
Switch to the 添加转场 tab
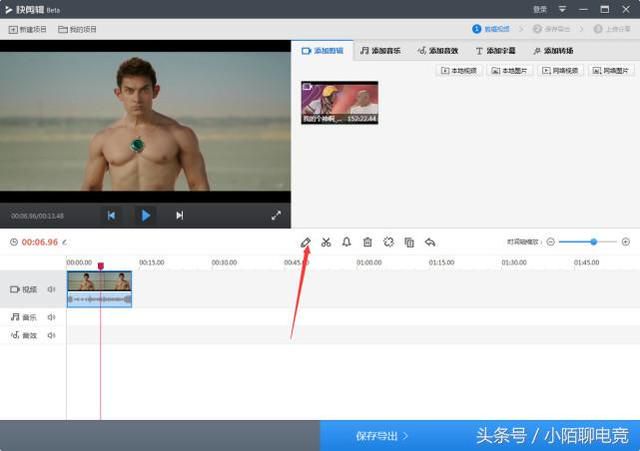point(553,51)
